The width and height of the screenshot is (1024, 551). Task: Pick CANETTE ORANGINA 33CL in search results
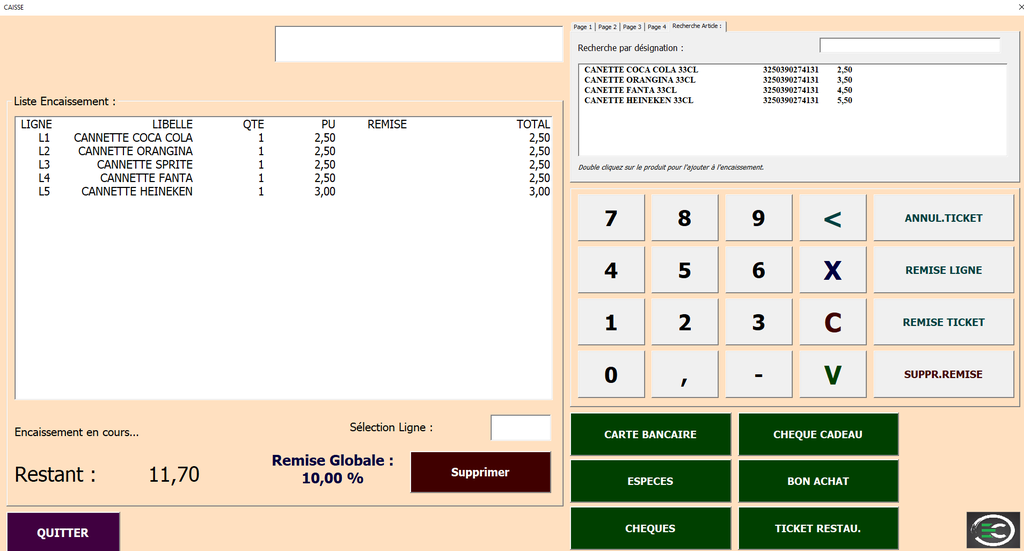point(792,80)
